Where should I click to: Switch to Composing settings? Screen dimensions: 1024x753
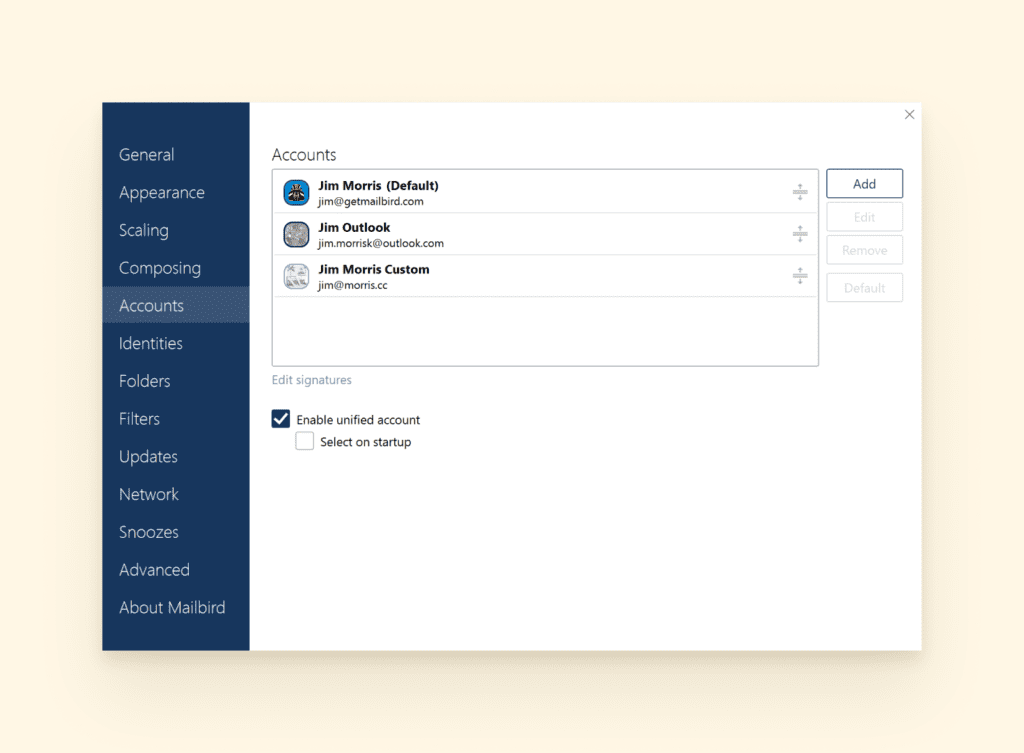tap(159, 268)
